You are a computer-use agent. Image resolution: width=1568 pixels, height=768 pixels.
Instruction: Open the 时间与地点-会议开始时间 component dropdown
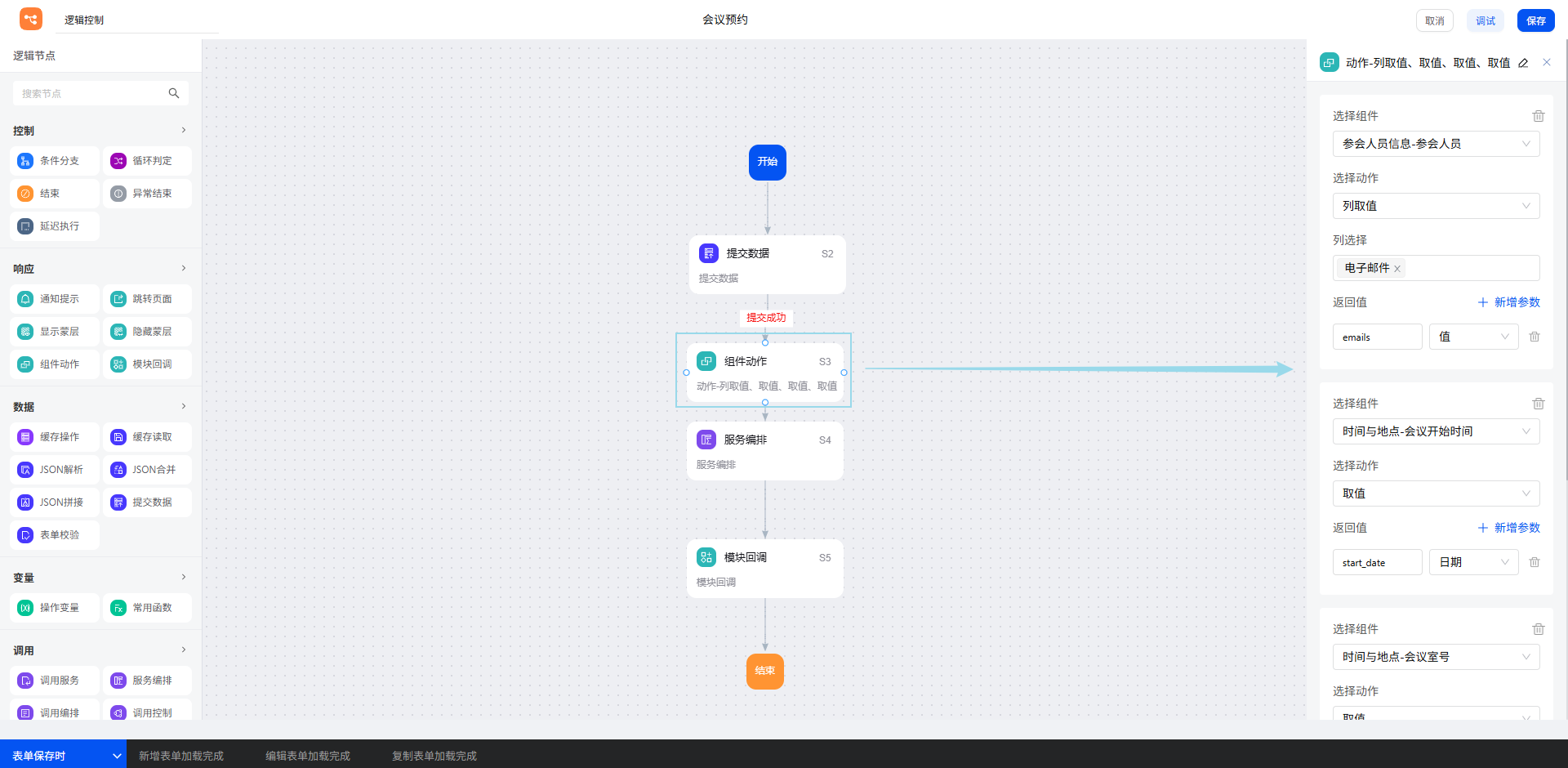pos(1436,431)
